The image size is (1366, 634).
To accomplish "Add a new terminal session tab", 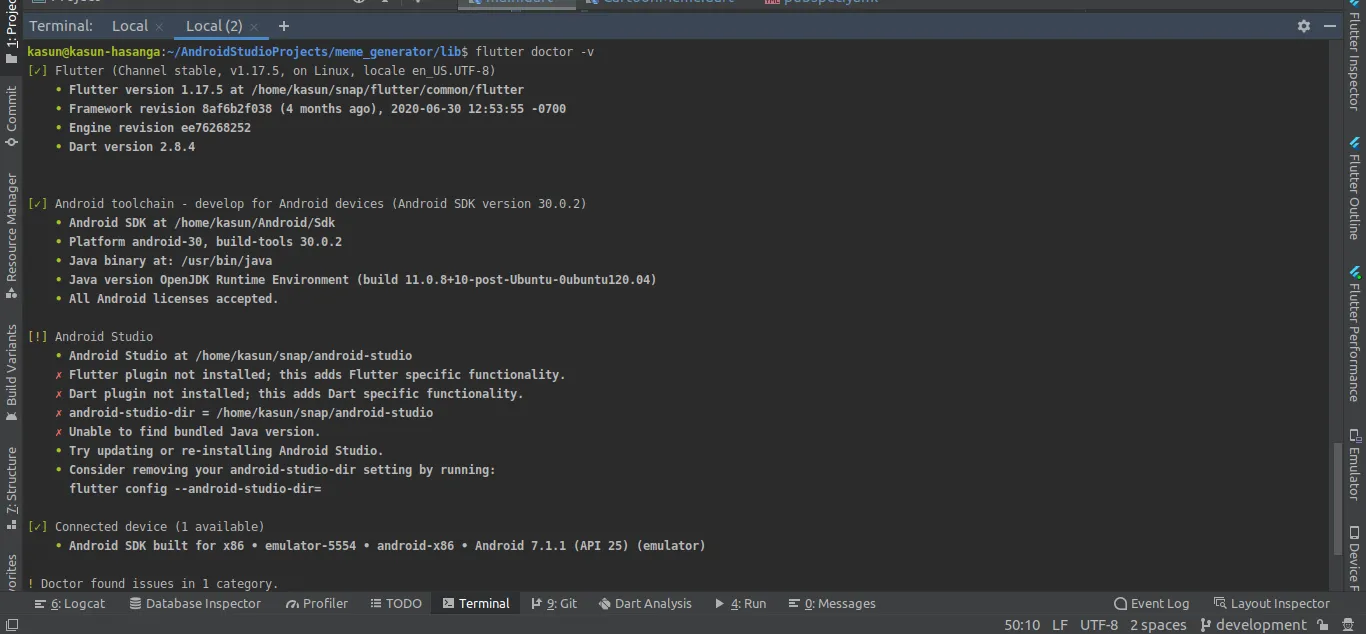I will [284, 26].
